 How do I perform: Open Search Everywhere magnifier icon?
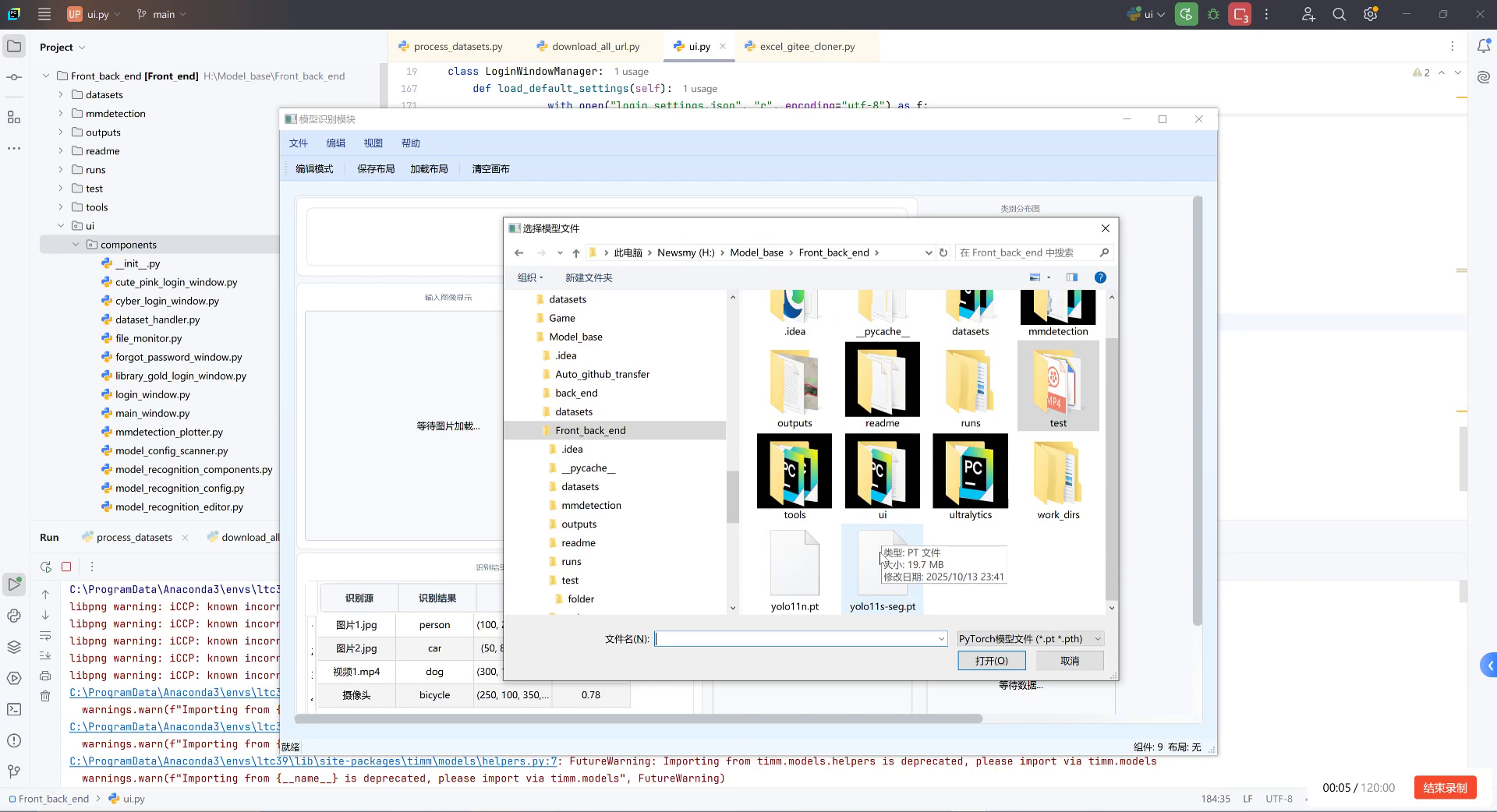pos(1340,14)
